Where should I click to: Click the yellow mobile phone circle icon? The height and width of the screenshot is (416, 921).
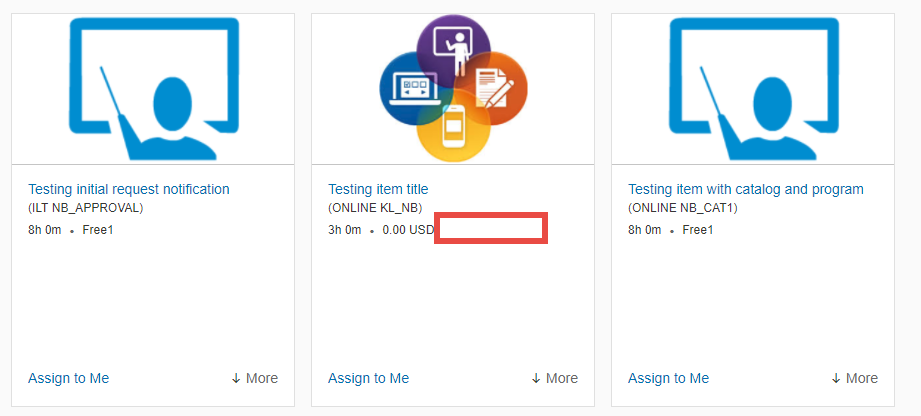pyautogui.click(x=453, y=127)
